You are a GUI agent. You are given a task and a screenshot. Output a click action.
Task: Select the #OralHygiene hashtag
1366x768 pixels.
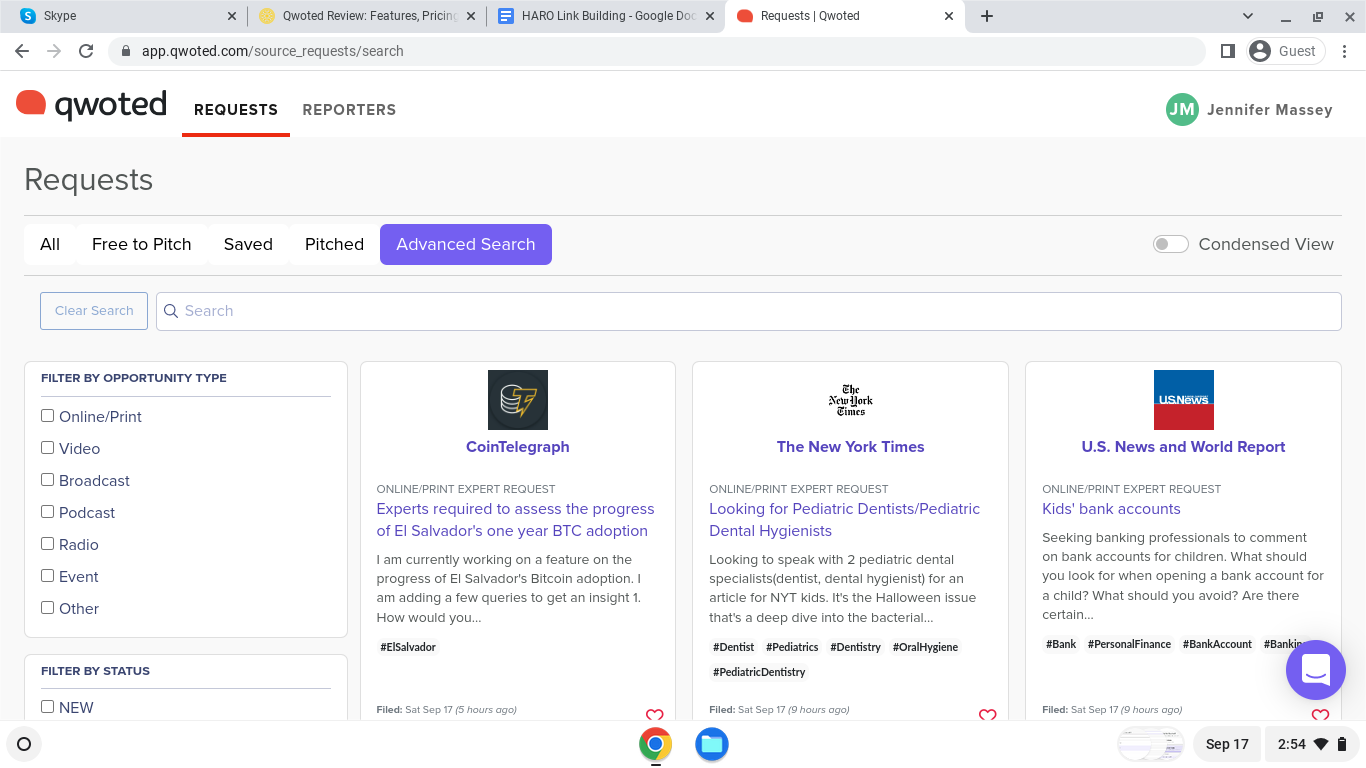pyautogui.click(x=926, y=647)
